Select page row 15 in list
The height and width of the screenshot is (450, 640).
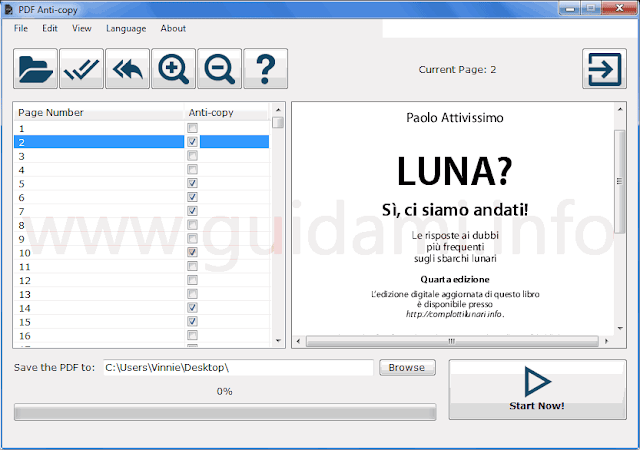pyautogui.click(x=142, y=322)
